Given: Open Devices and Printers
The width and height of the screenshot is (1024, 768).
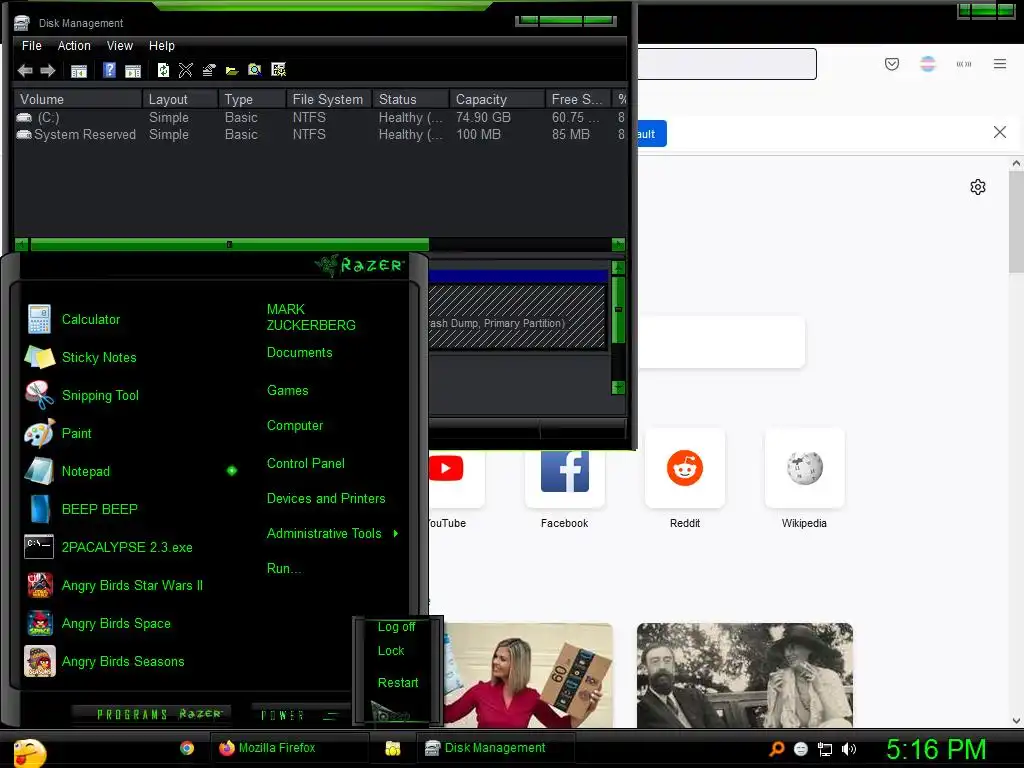Looking at the screenshot, I should coord(326,498).
